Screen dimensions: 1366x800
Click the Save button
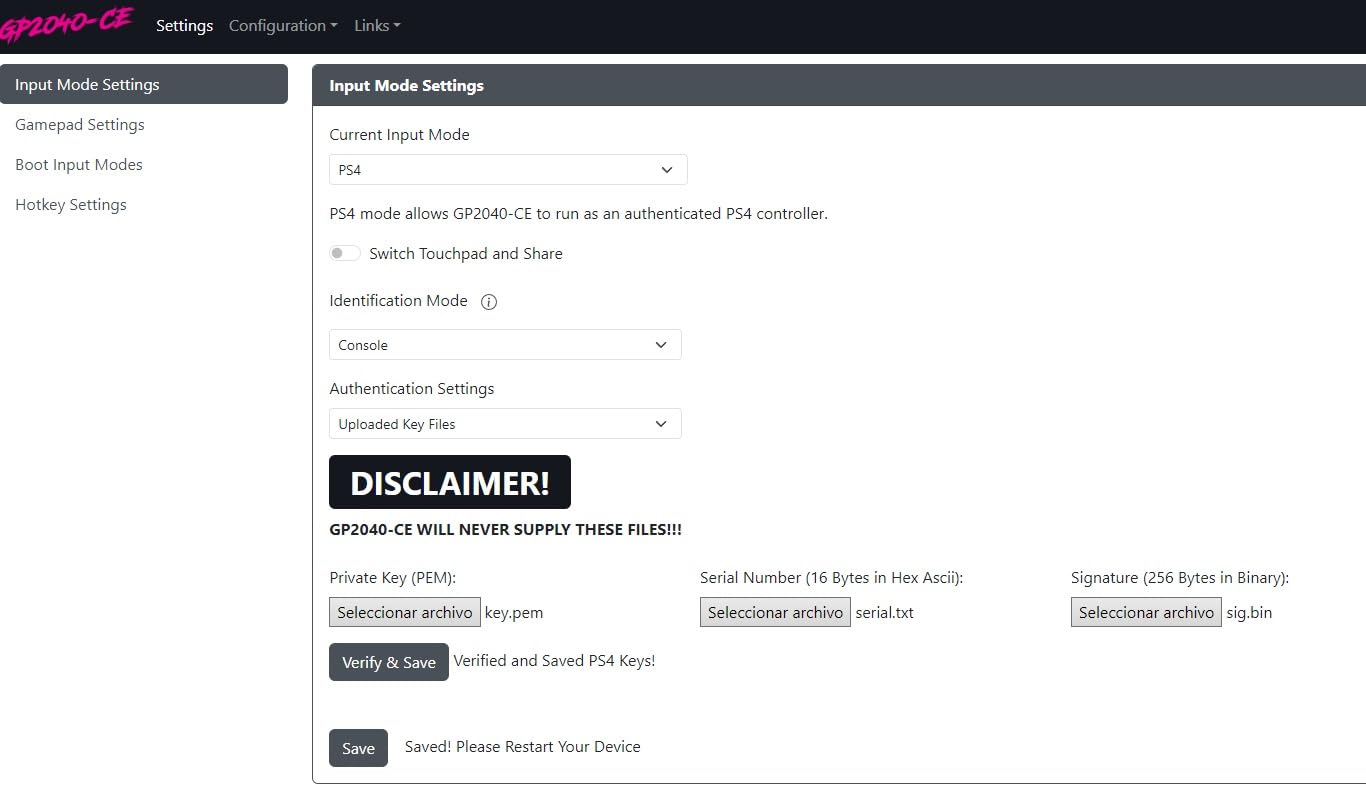[358, 748]
